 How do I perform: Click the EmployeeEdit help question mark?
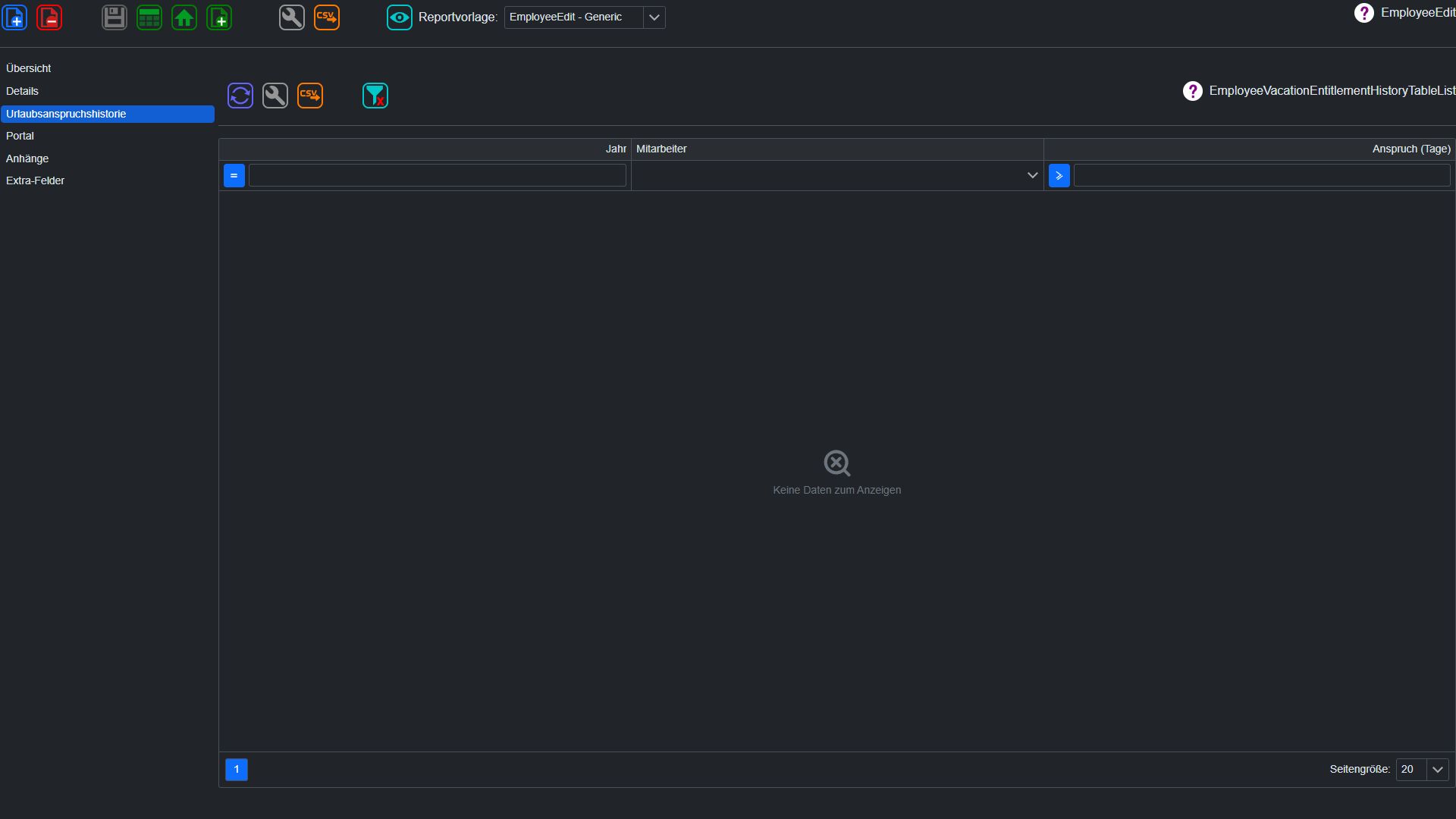pyautogui.click(x=1363, y=13)
